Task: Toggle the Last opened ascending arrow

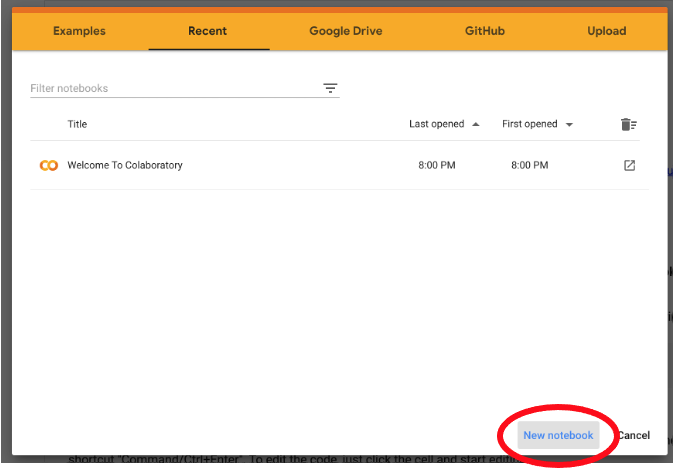Action: tap(475, 124)
